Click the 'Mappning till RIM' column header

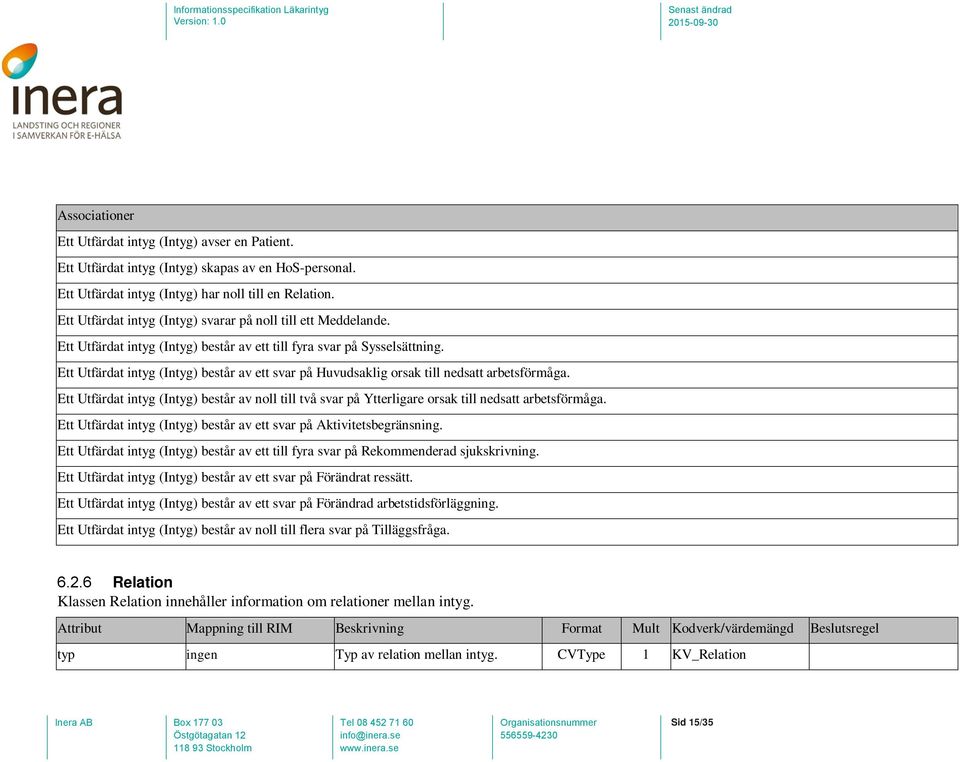coord(260,630)
